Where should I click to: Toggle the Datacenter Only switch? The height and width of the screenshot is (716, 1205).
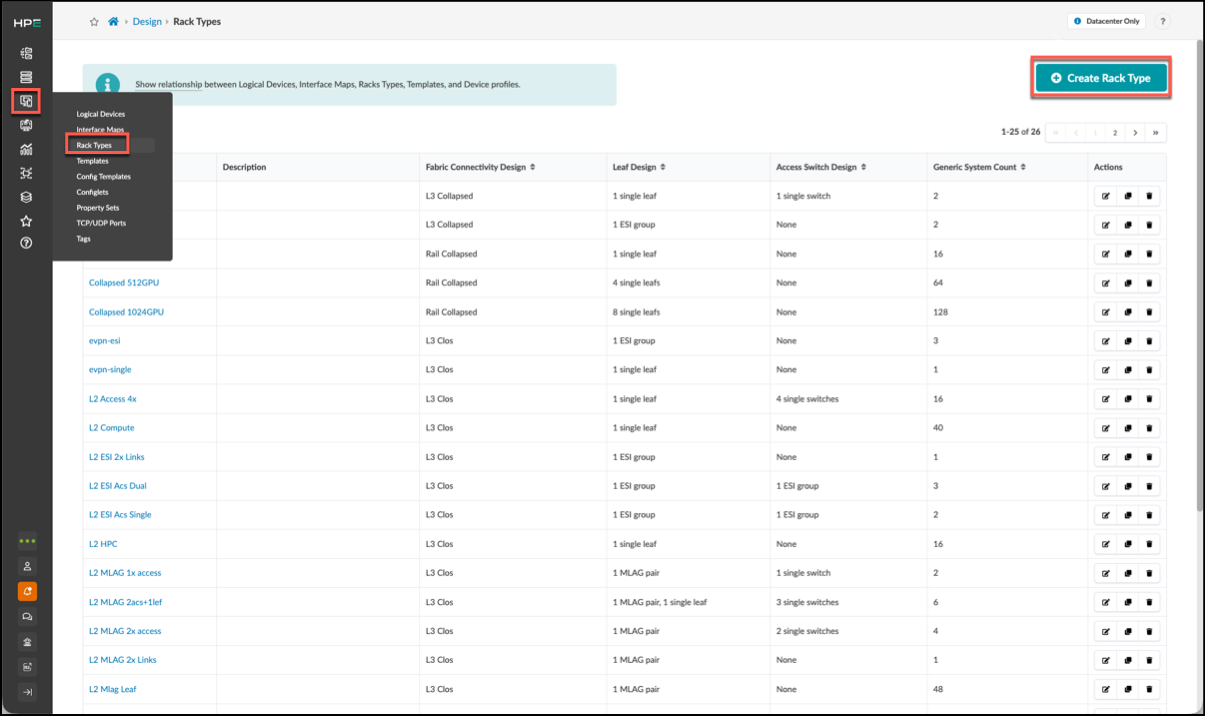[x=1107, y=21]
